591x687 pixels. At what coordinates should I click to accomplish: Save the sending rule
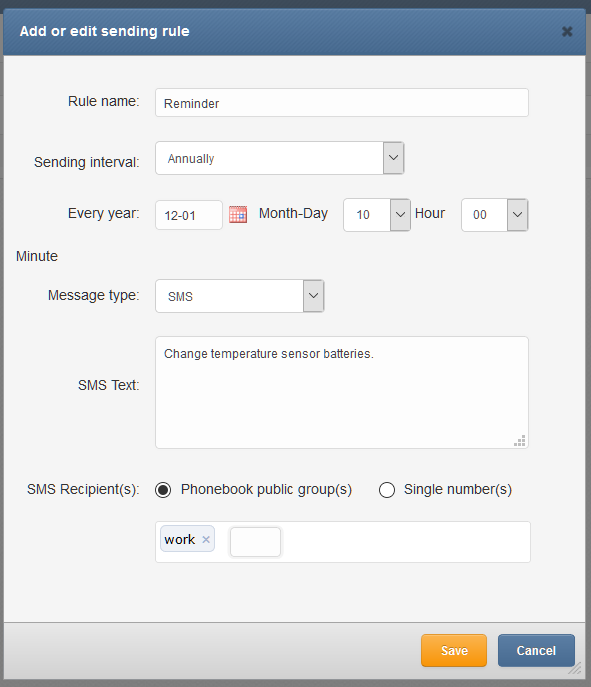[x=454, y=651]
